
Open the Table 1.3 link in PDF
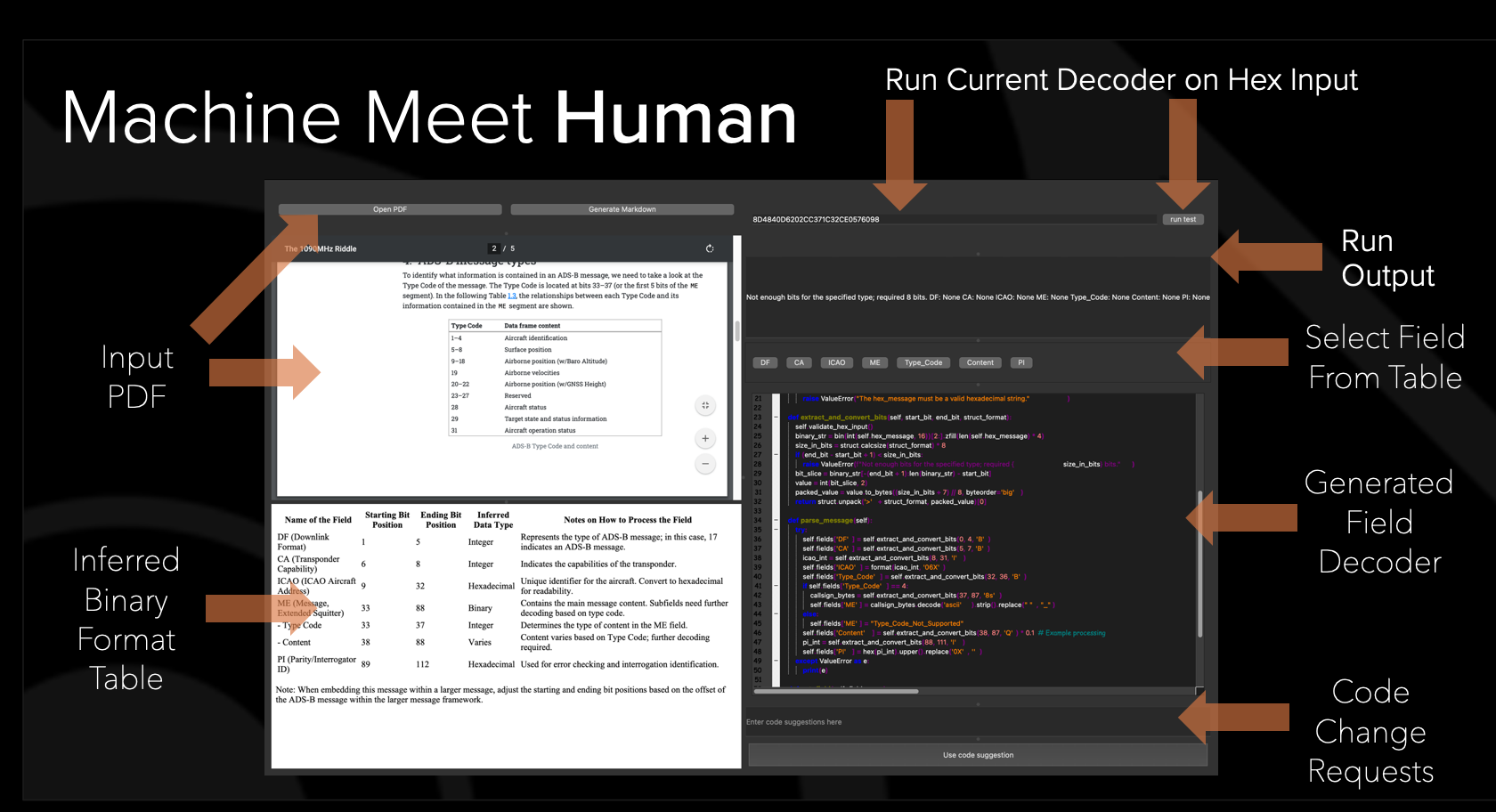point(512,296)
